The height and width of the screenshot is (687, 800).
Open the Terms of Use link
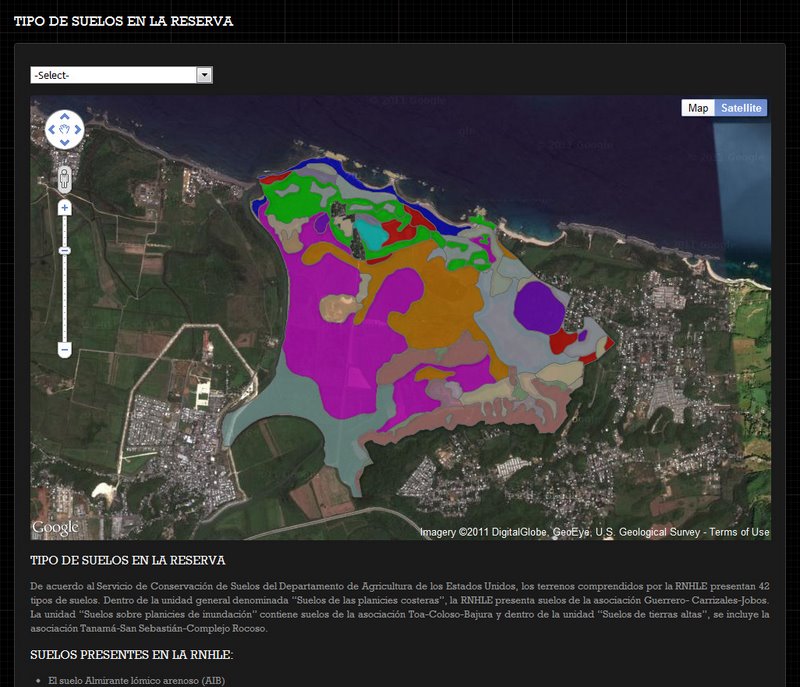[739, 532]
